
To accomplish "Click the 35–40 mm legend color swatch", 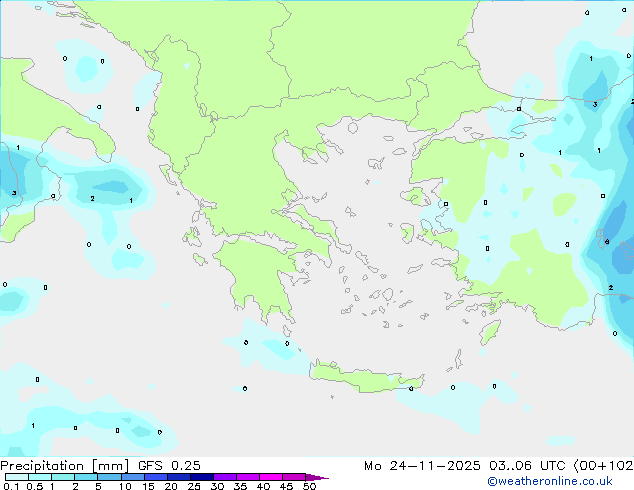I will [248, 477].
